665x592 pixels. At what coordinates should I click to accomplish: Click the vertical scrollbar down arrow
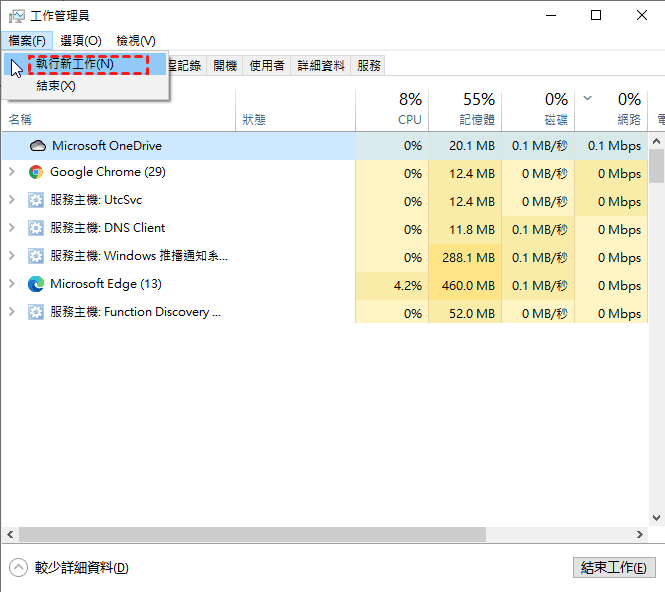656,518
